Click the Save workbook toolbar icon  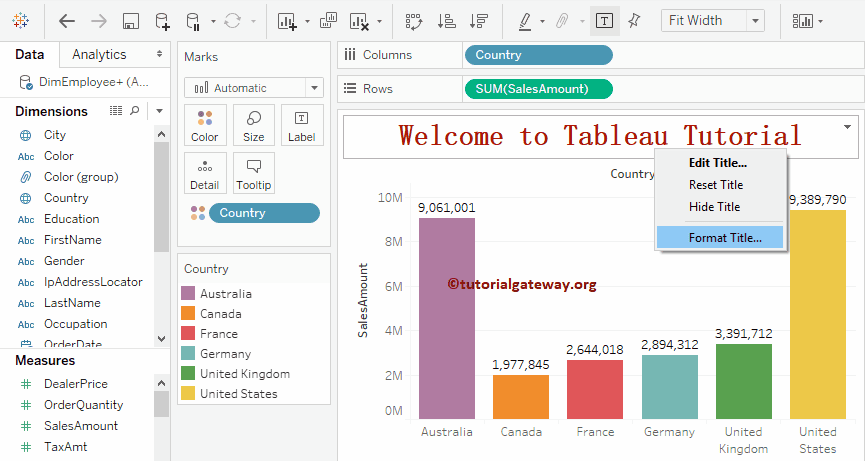coord(130,21)
